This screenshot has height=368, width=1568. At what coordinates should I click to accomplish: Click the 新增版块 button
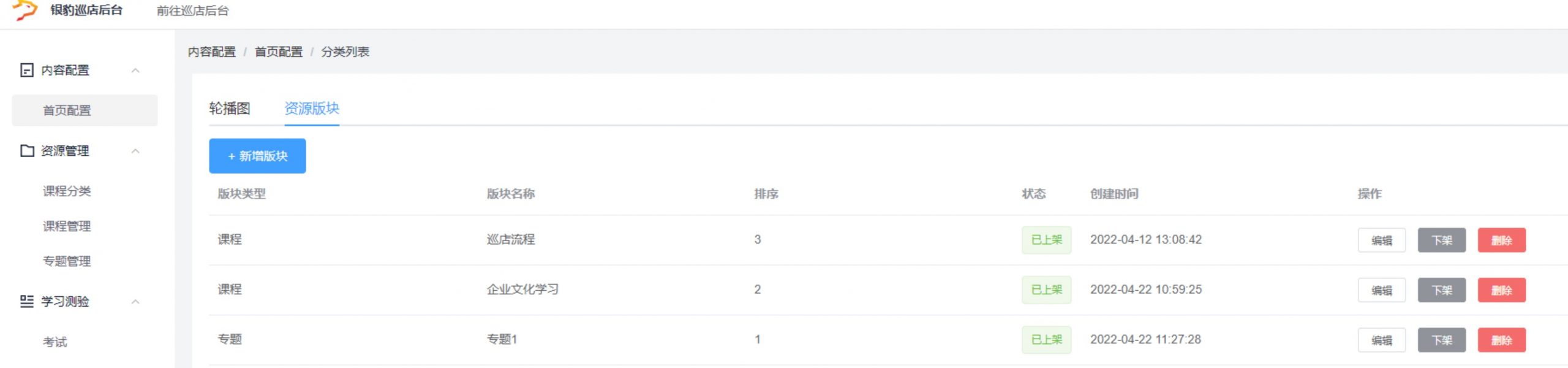(257, 156)
